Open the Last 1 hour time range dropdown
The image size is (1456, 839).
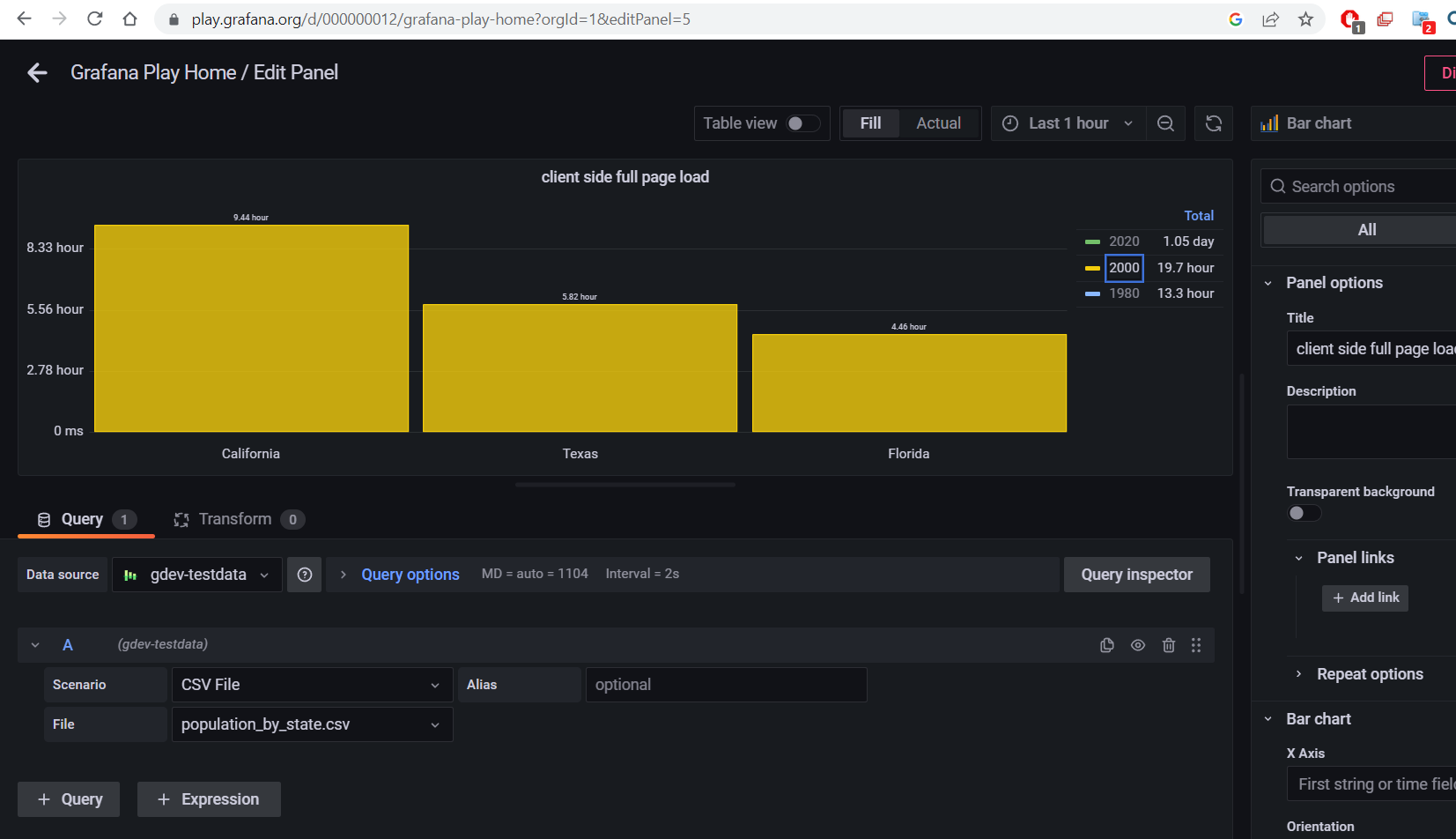1067,123
